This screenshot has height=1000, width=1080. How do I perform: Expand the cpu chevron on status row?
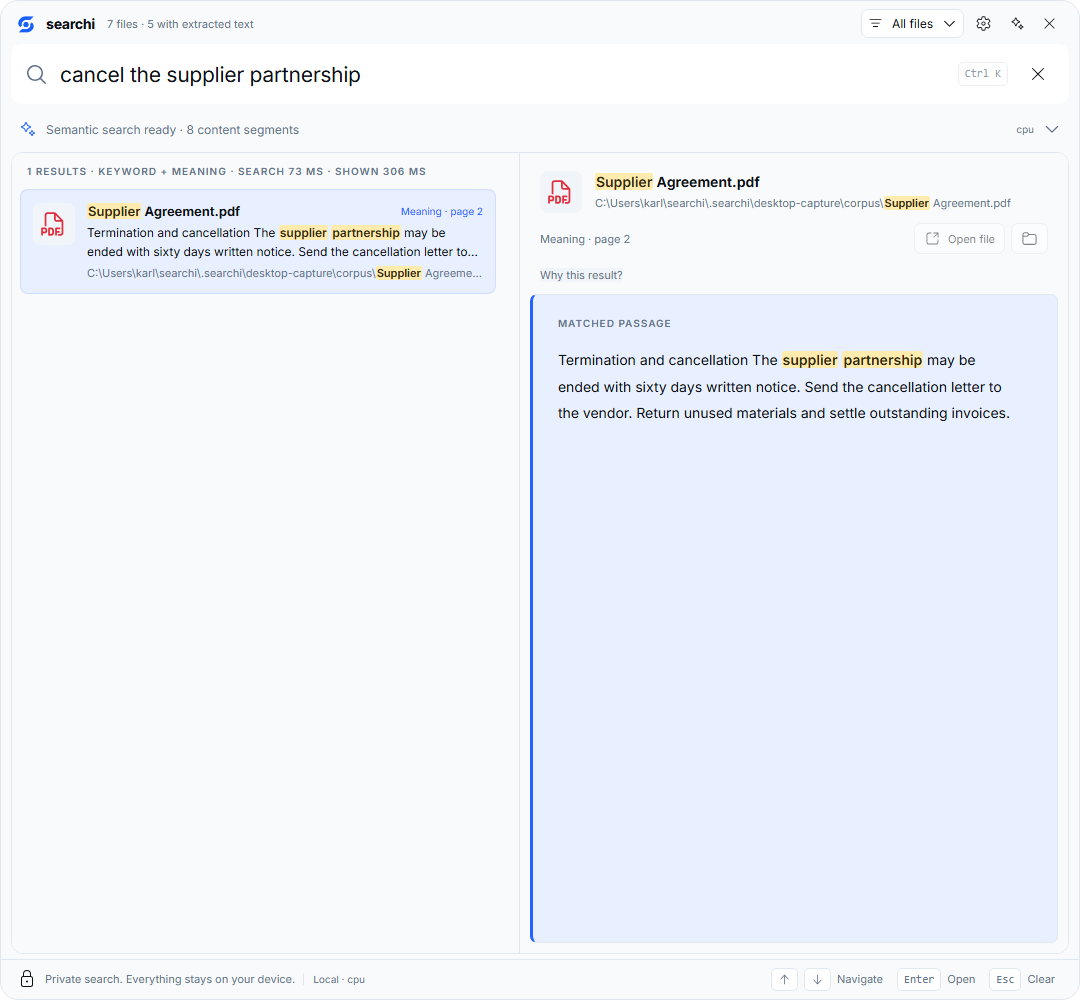point(1052,129)
